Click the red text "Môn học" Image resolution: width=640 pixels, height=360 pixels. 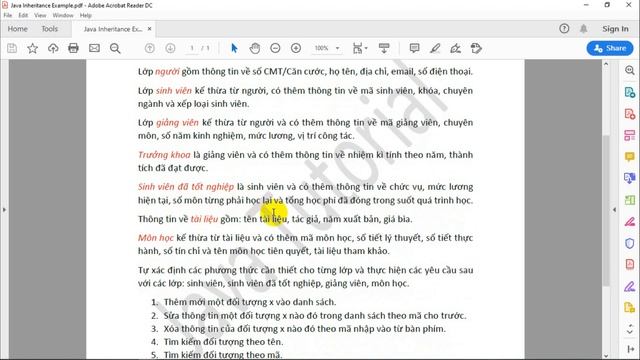(156, 238)
